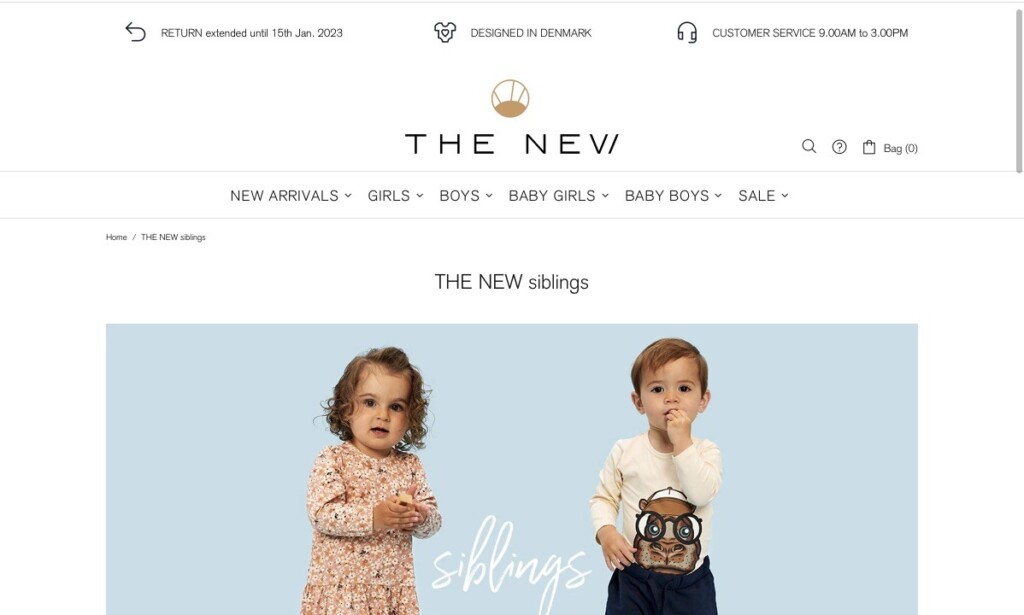
Task: Open the help question mark icon
Action: pyautogui.click(x=839, y=147)
